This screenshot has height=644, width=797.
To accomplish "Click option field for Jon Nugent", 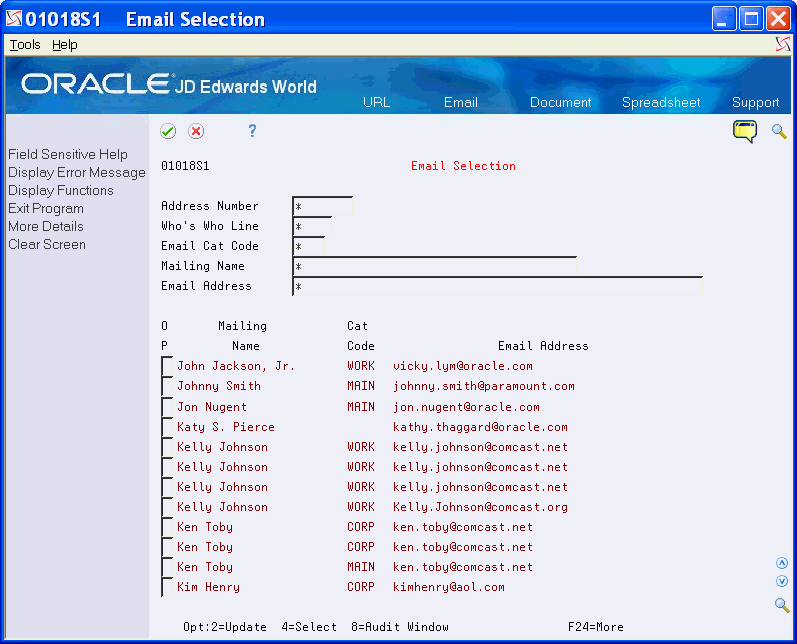I will tap(167, 407).
